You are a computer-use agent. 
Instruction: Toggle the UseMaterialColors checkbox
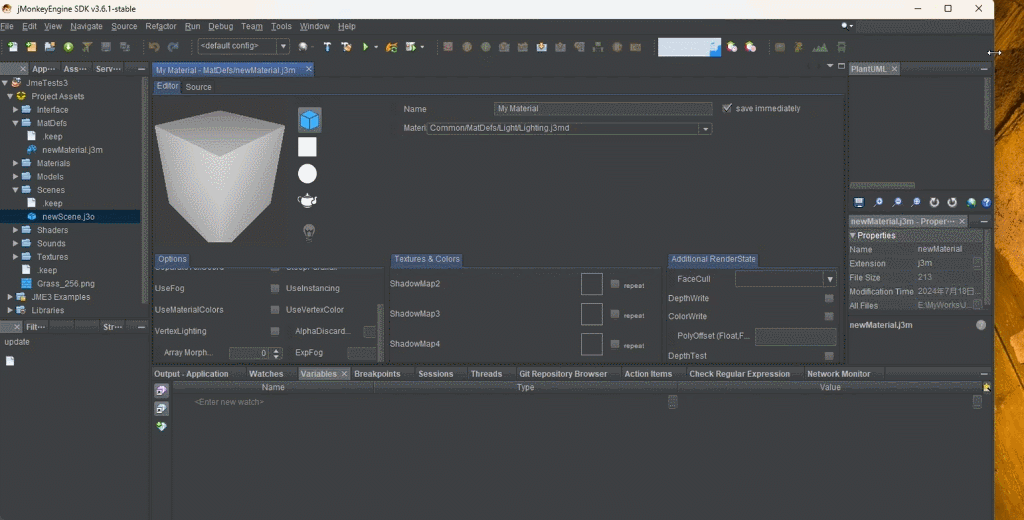[275, 310]
